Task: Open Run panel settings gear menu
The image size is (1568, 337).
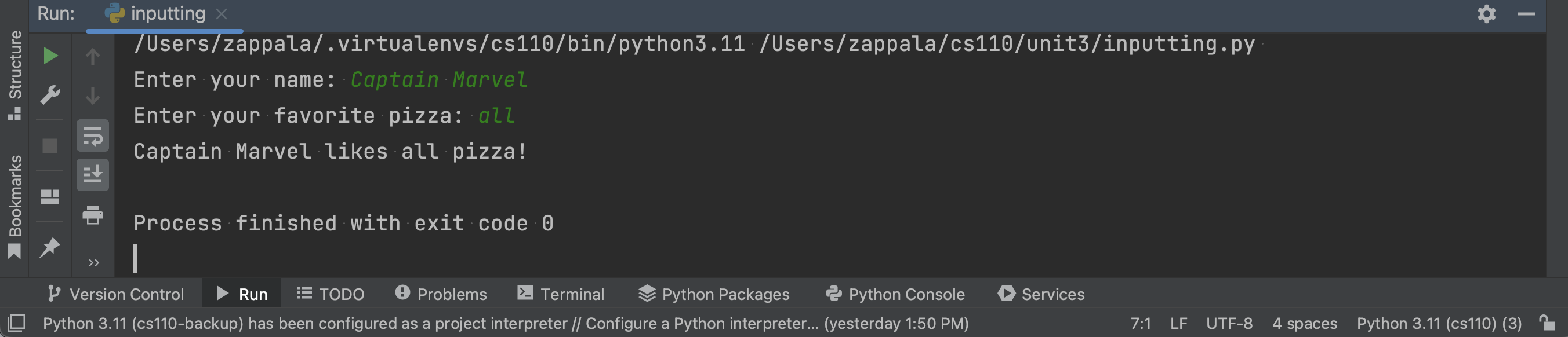Action: (x=1486, y=14)
